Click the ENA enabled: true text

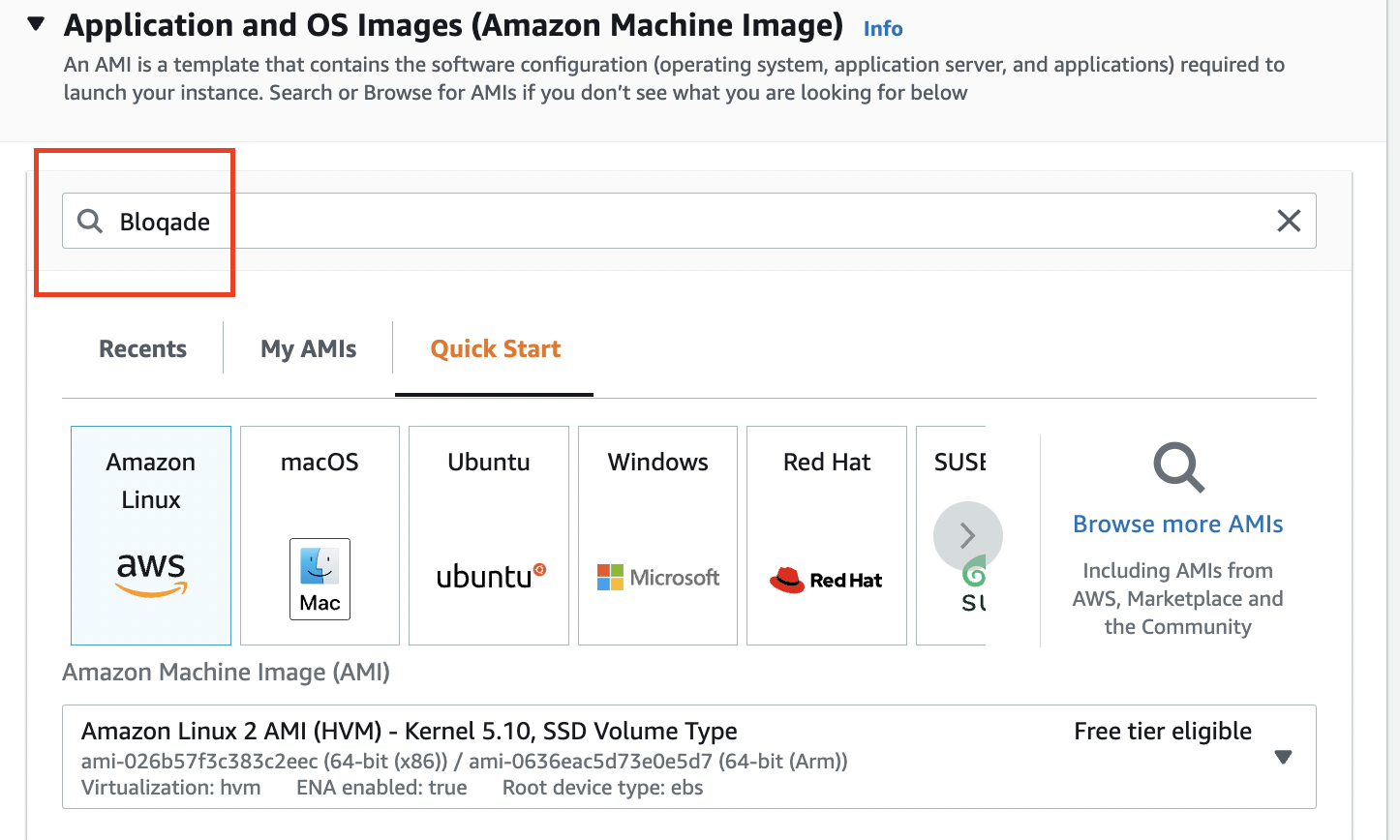click(x=381, y=788)
